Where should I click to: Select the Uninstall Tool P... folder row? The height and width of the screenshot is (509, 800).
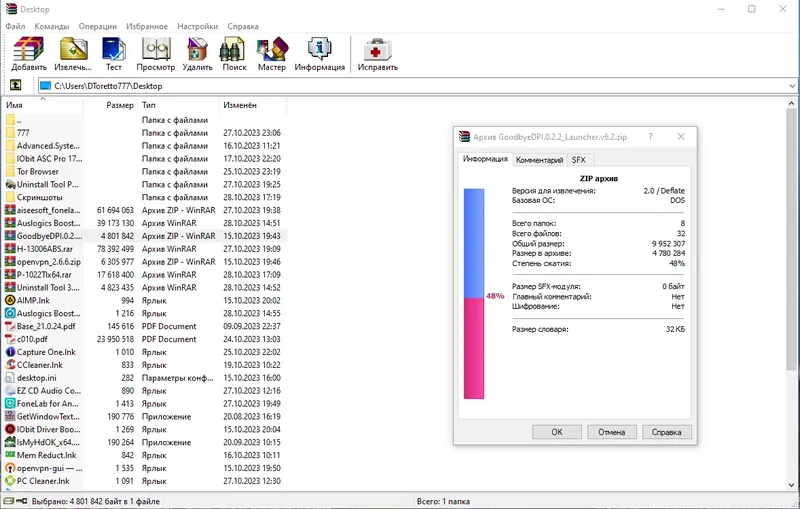point(145,184)
